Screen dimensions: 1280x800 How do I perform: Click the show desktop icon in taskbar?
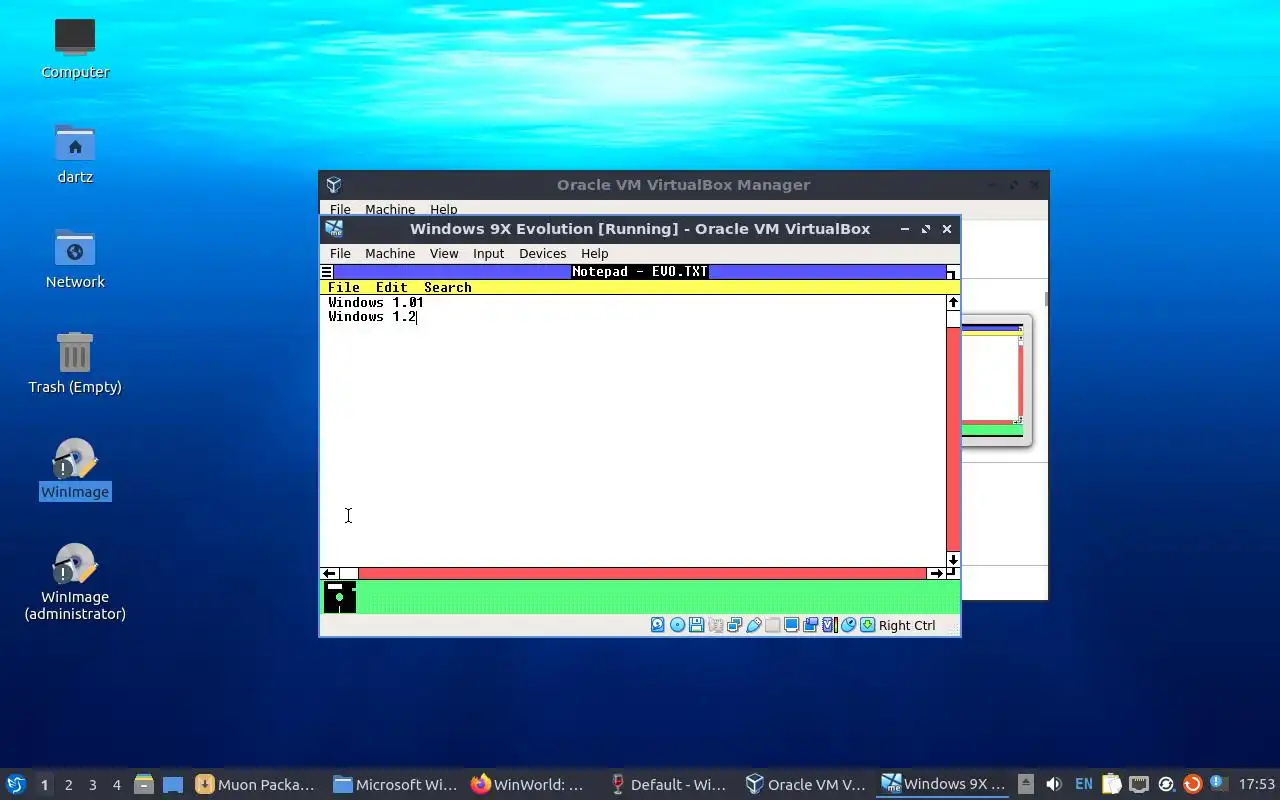[173, 784]
